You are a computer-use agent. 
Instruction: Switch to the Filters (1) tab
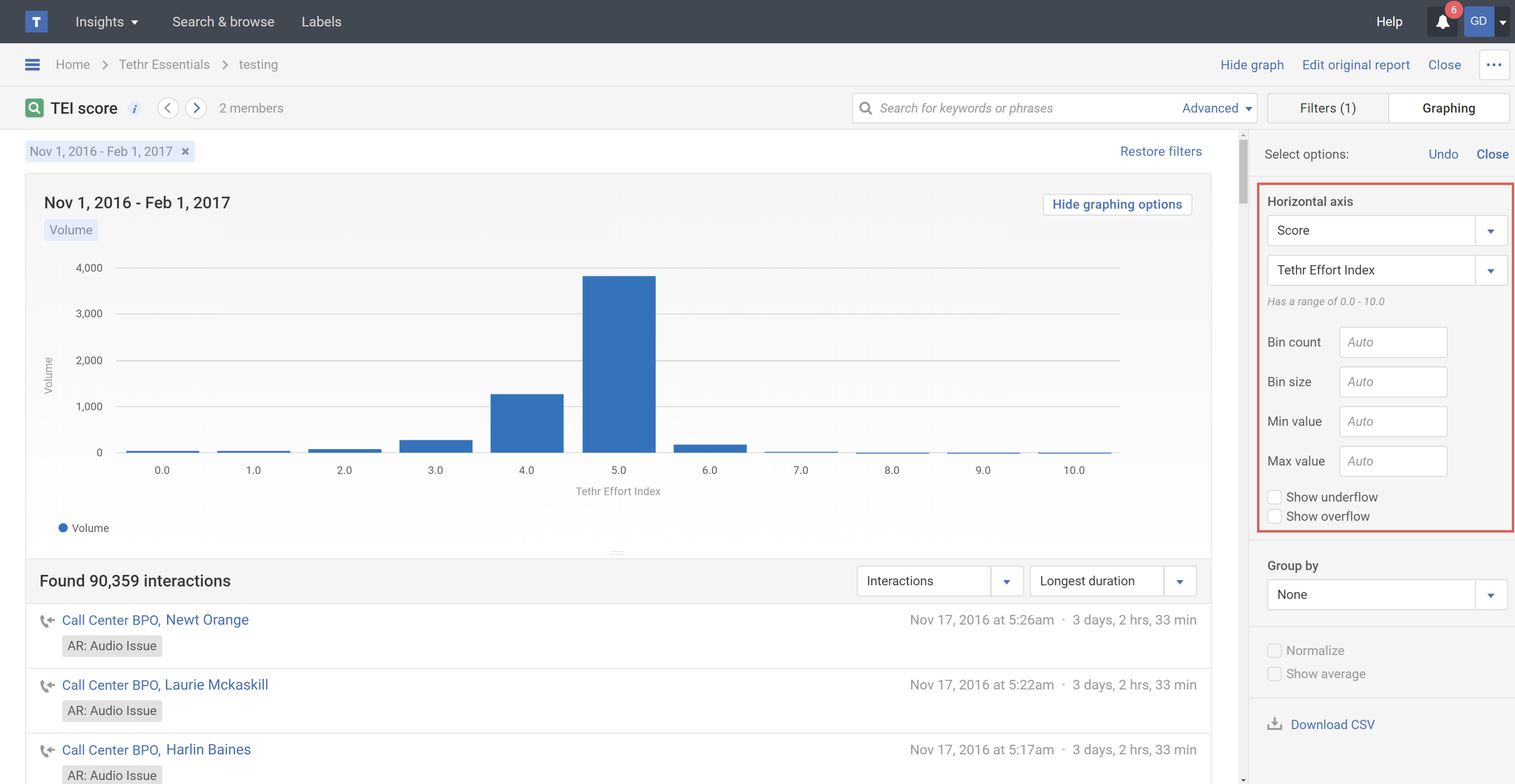coord(1328,108)
